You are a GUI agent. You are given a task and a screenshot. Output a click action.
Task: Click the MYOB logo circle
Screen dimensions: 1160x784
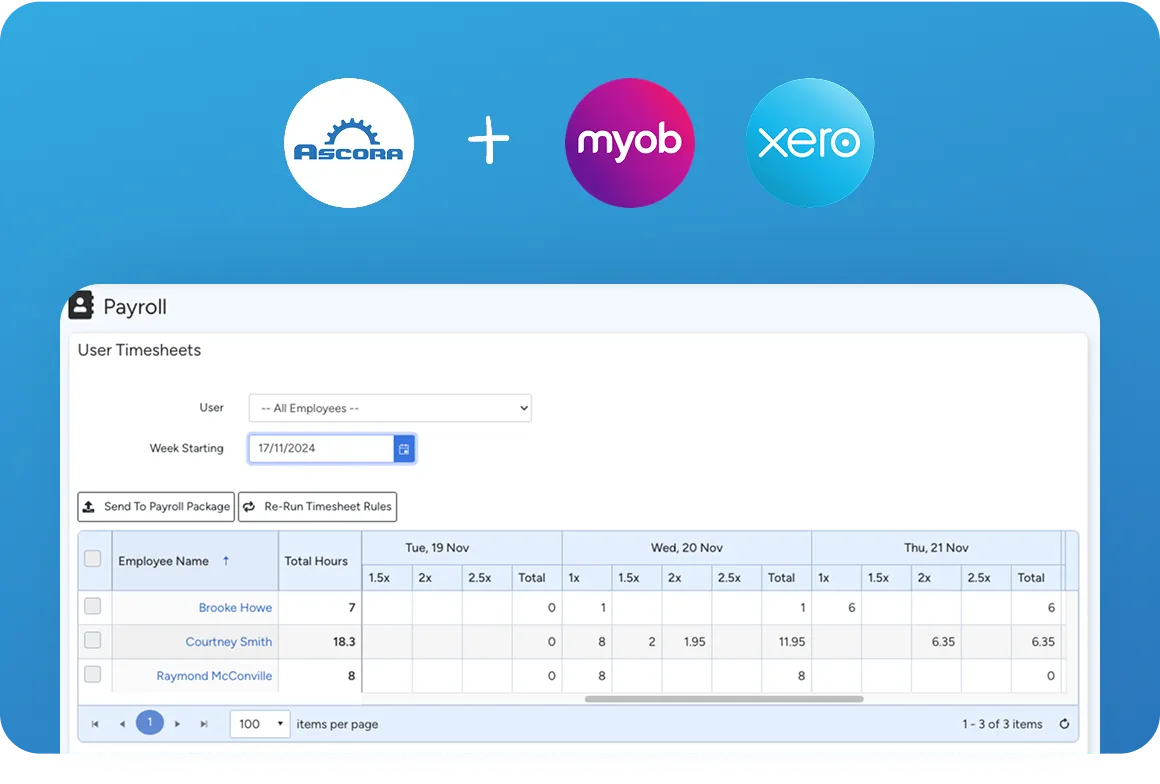(630, 143)
